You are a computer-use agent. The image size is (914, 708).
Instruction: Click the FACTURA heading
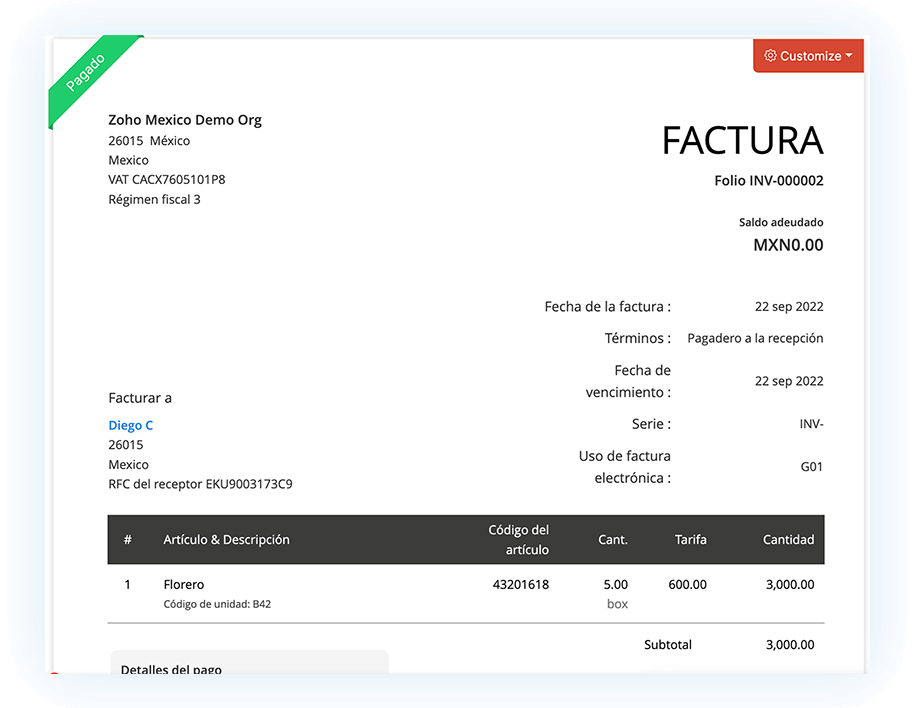pos(742,141)
